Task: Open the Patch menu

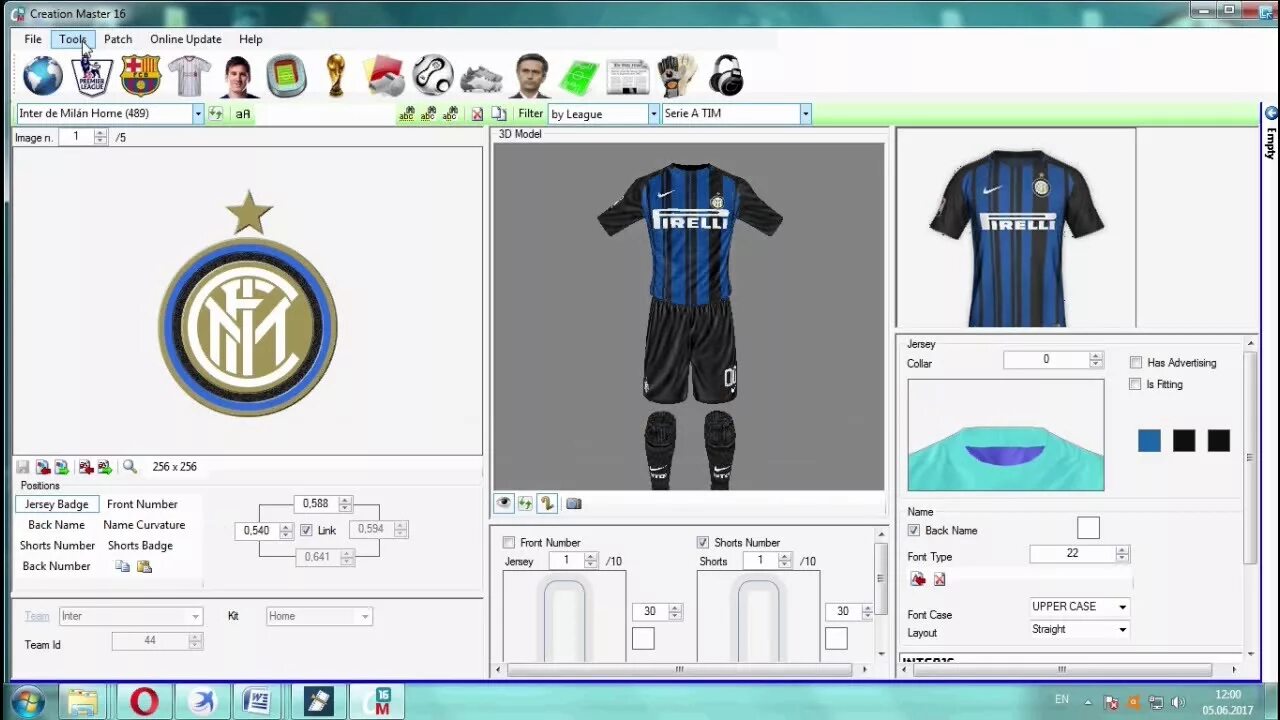Action: pyautogui.click(x=118, y=39)
